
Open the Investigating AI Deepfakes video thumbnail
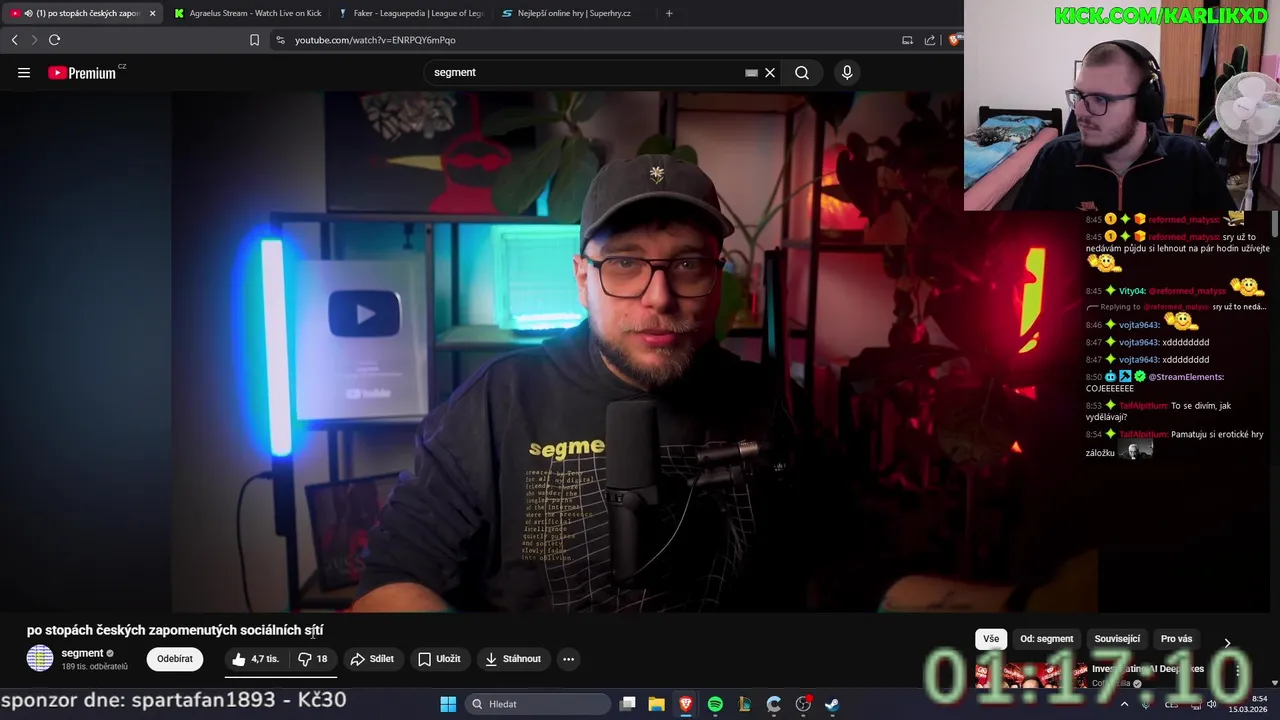(1032, 675)
